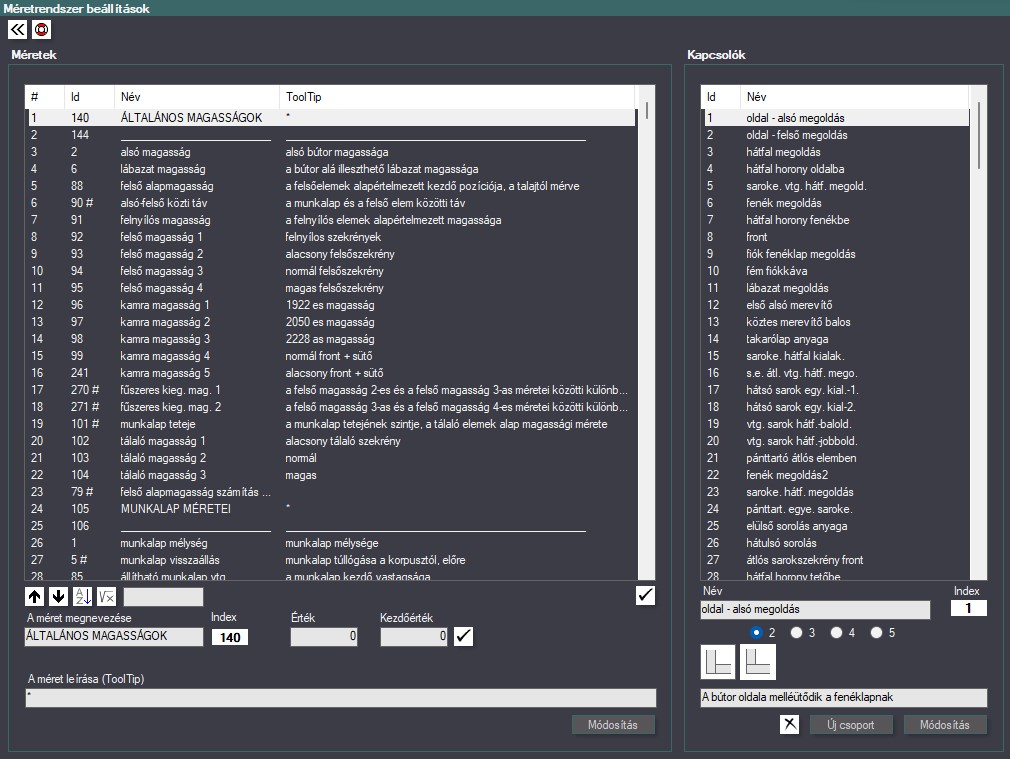Select radio option 2
The width and height of the screenshot is (1010, 759).
[756, 633]
